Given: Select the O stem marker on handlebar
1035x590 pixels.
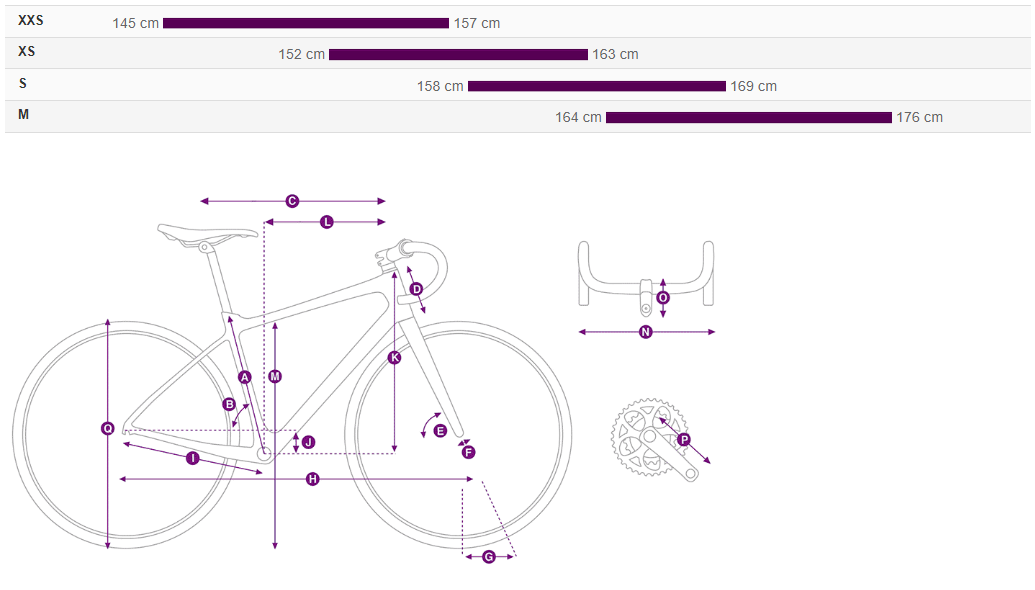Looking at the screenshot, I should pyautogui.click(x=663, y=297).
